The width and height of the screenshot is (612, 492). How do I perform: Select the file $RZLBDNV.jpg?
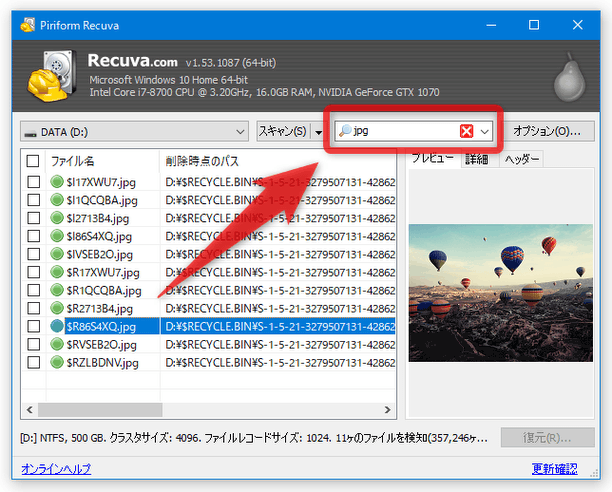coord(103,362)
